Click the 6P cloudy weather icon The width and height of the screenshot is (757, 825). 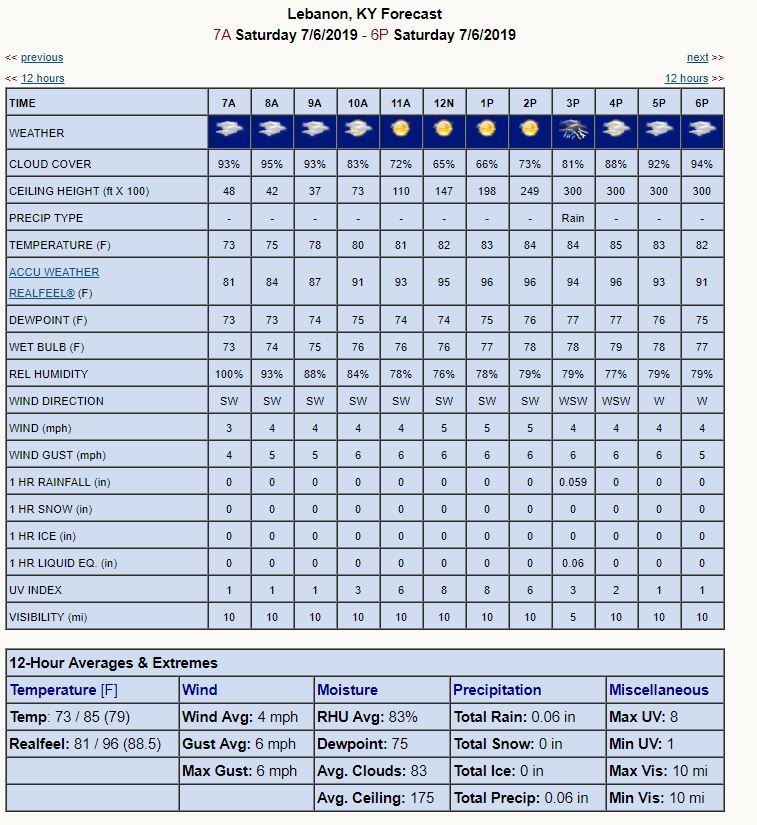[702, 130]
